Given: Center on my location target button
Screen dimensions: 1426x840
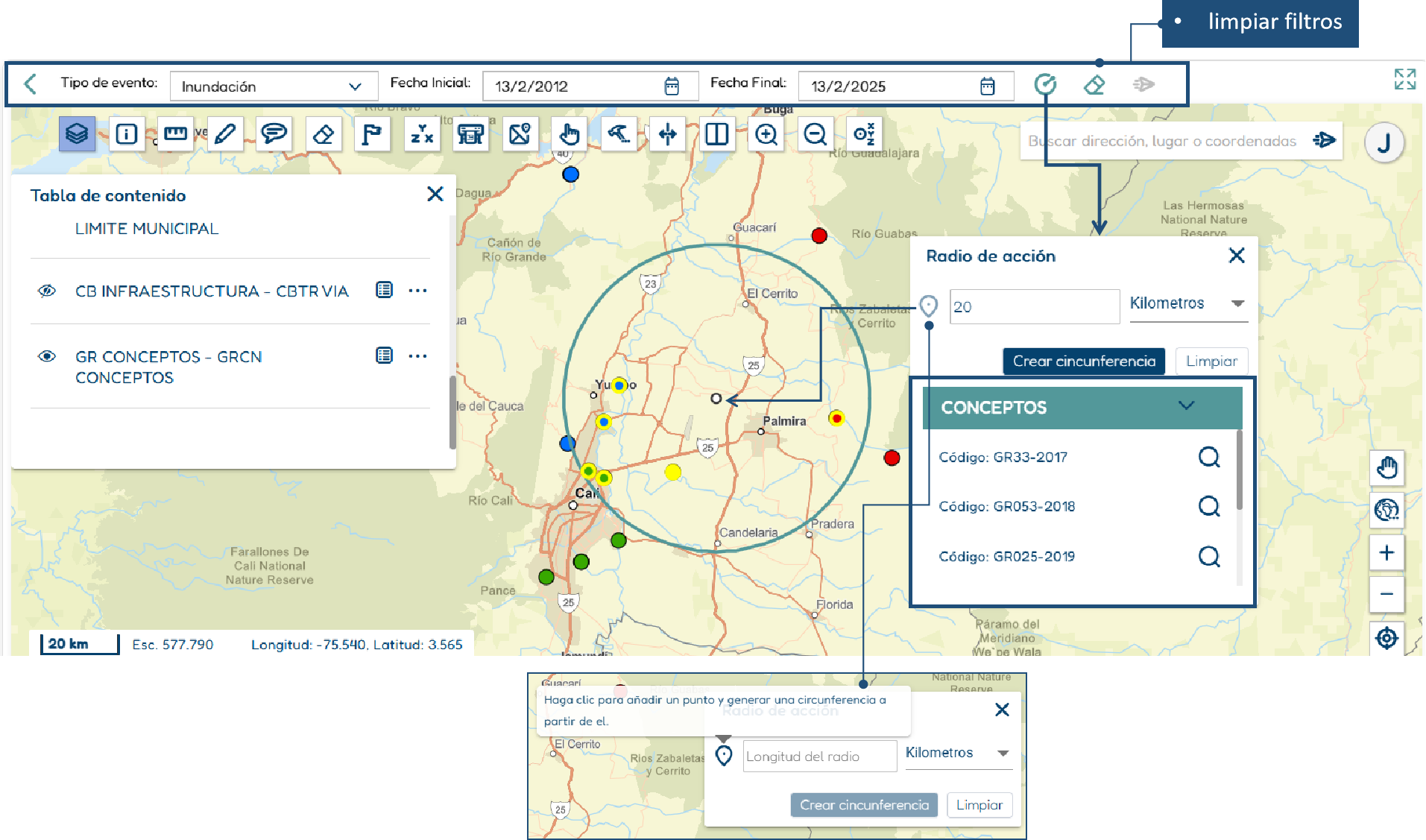Looking at the screenshot, I should click(x=1386, y=638).
